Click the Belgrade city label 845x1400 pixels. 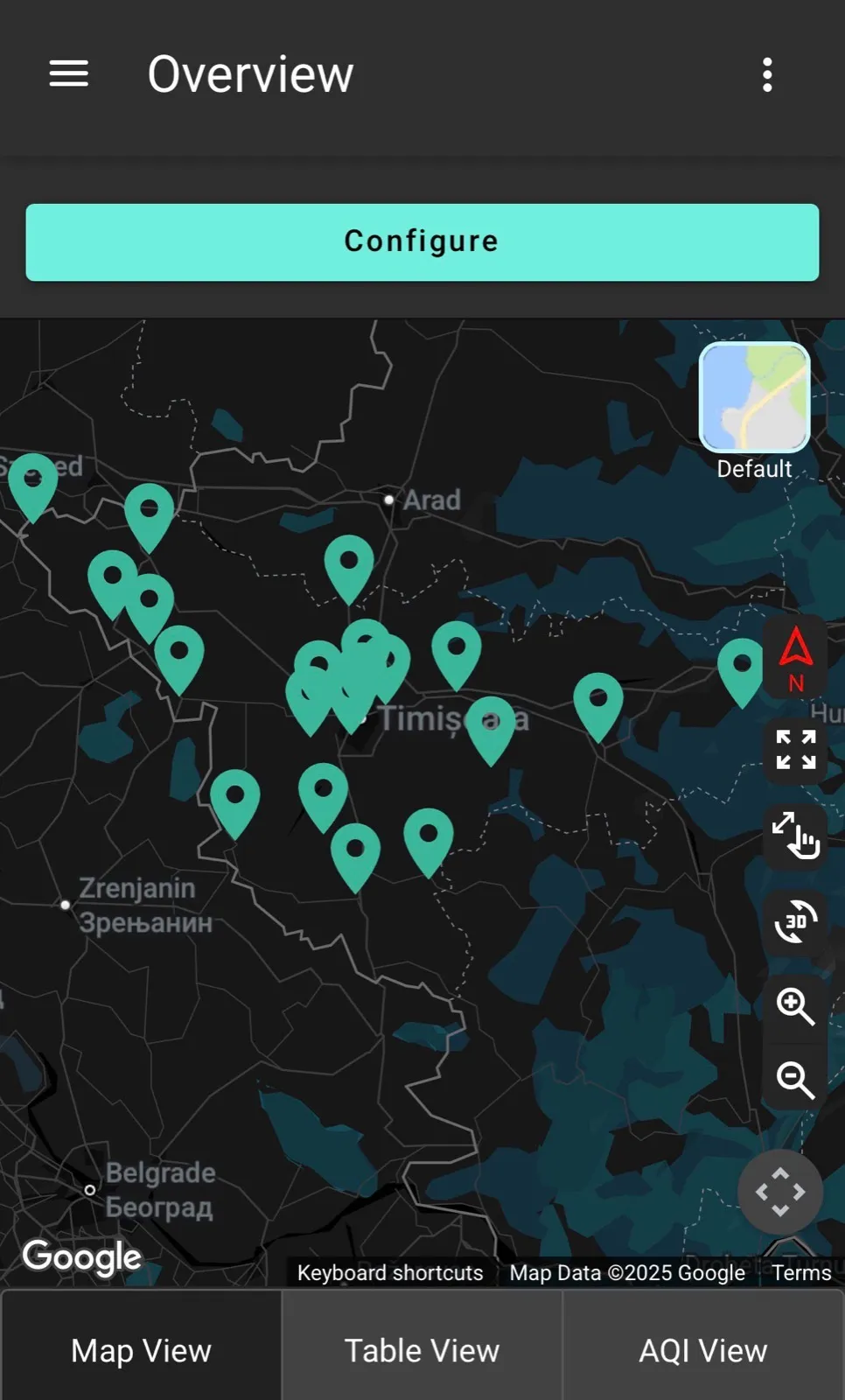[161, 1189]
